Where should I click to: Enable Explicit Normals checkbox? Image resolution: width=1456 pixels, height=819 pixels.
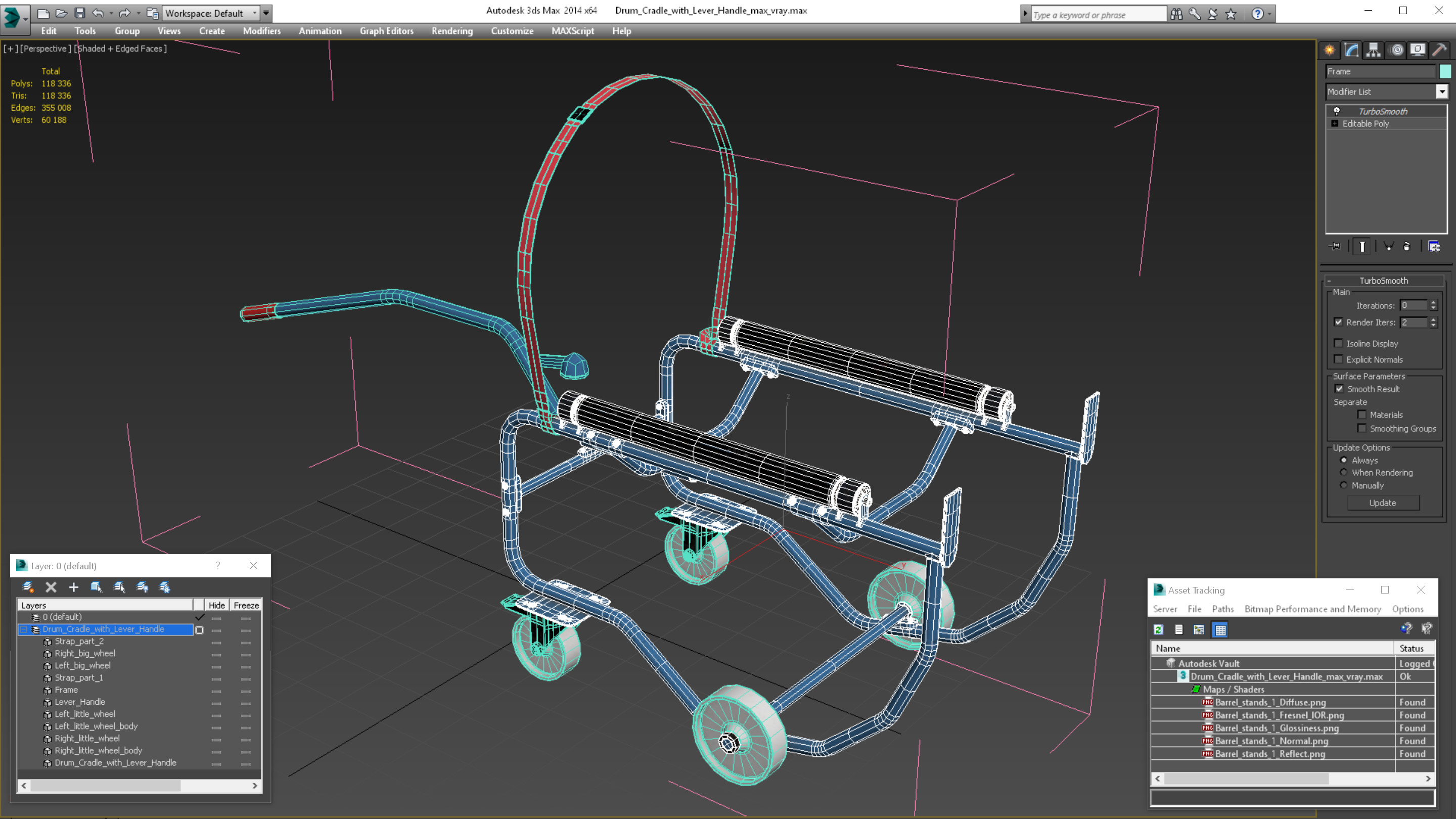pyautogui.click(x=1338, y=359)
